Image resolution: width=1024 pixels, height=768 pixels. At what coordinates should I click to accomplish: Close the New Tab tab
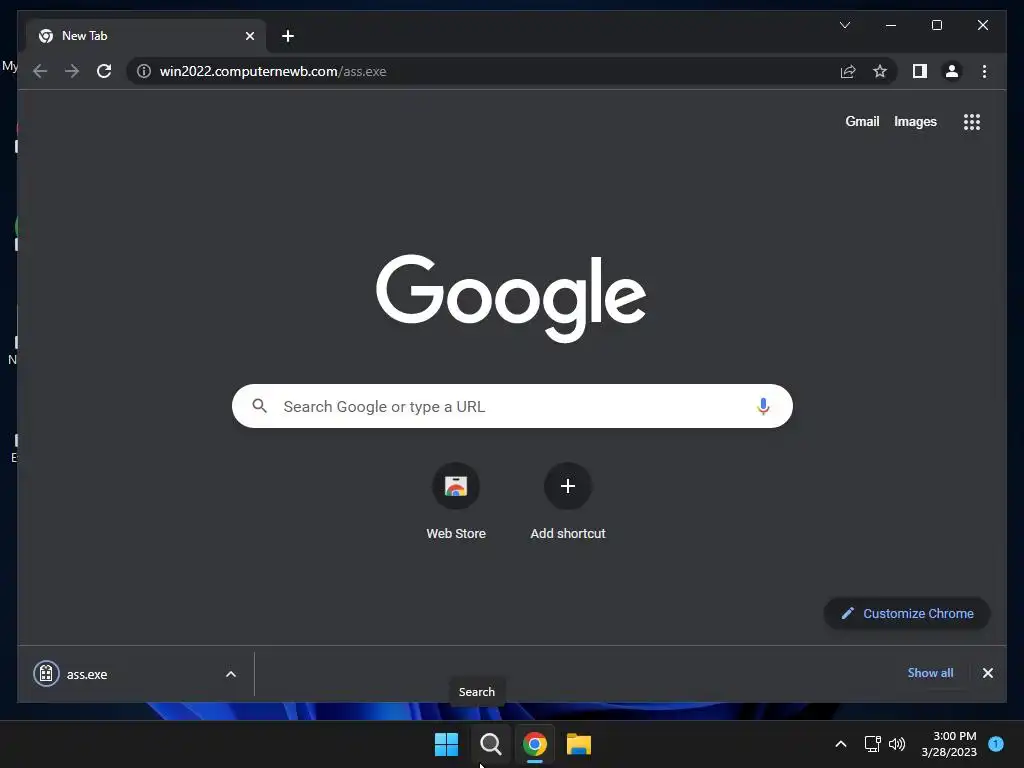[x=249, y=36]
